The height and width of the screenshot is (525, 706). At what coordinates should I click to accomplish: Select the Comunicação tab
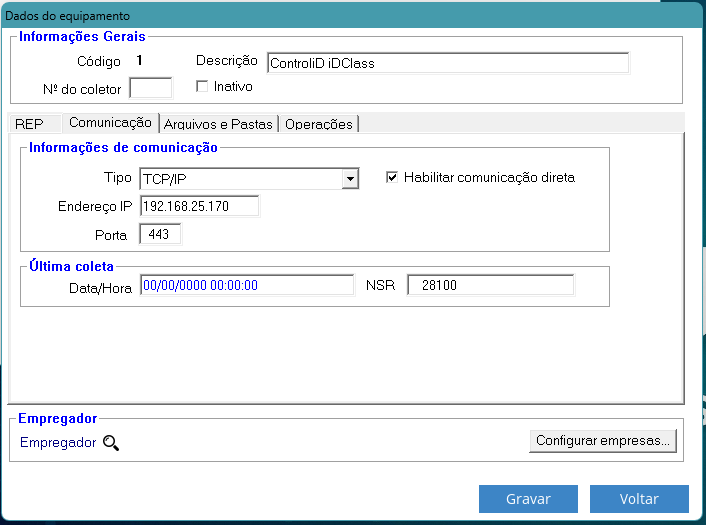pyautogui.click(x=109, y=123)
